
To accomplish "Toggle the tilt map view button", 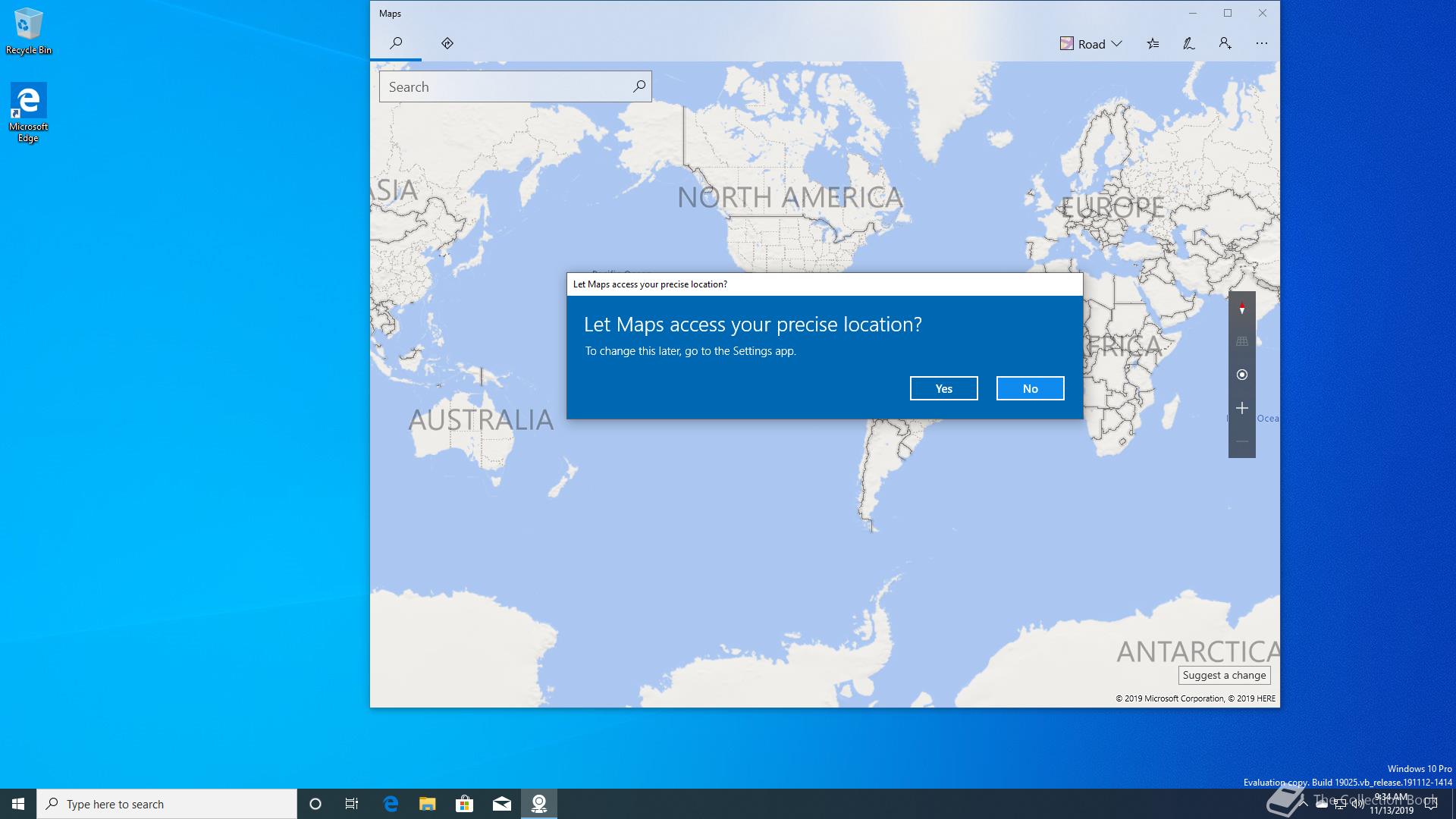I will tap(1241, 341).
